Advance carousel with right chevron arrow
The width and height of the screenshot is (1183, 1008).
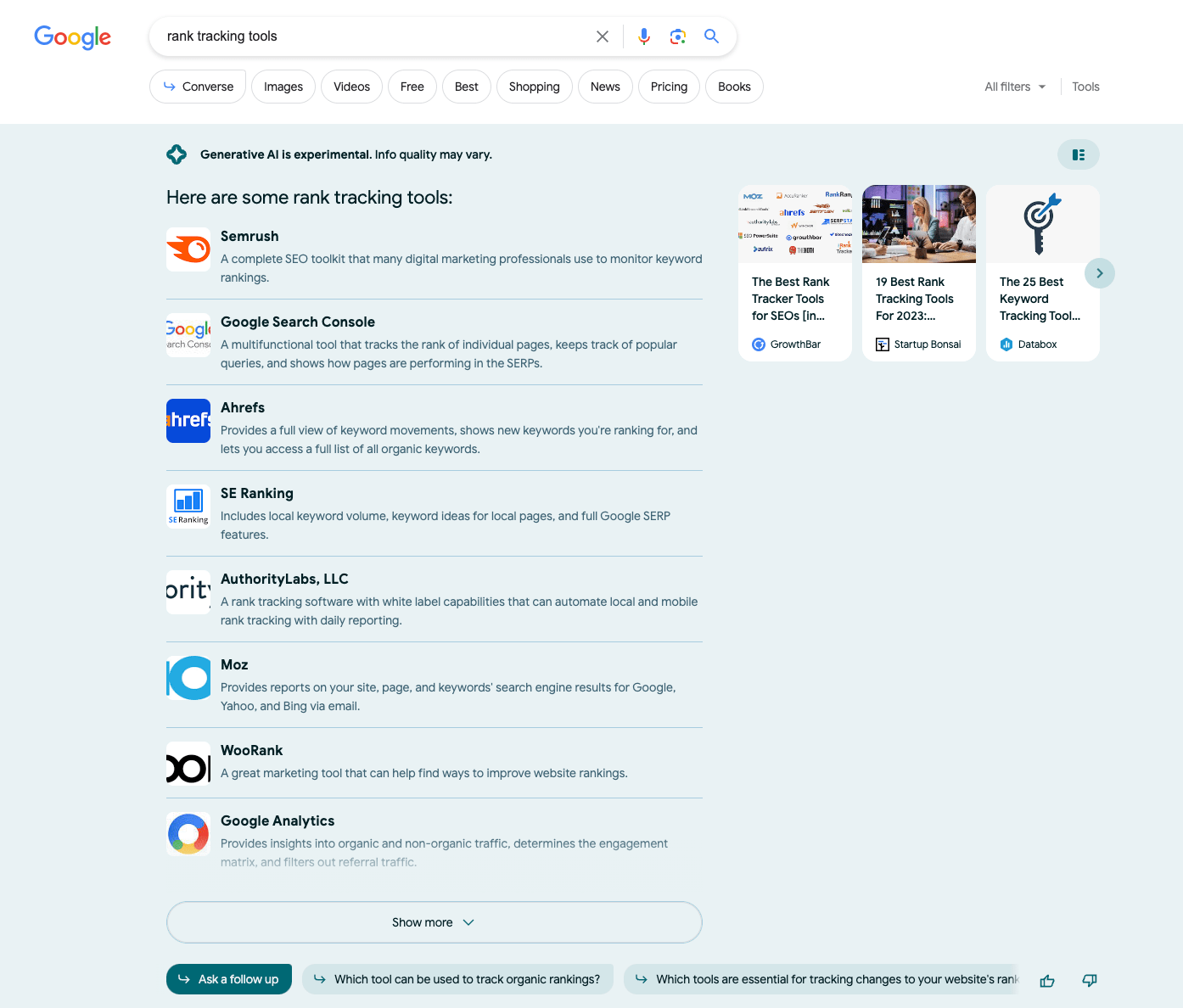(1100, 273)
